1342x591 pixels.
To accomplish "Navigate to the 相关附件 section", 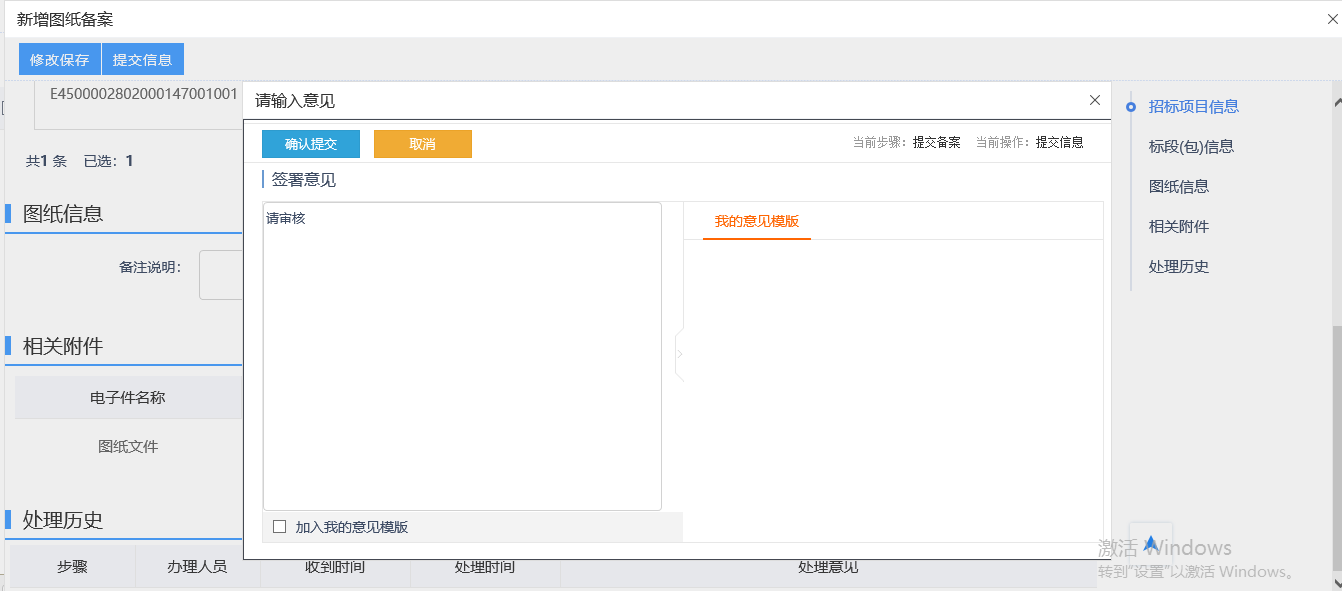I will click(1178, 227).
